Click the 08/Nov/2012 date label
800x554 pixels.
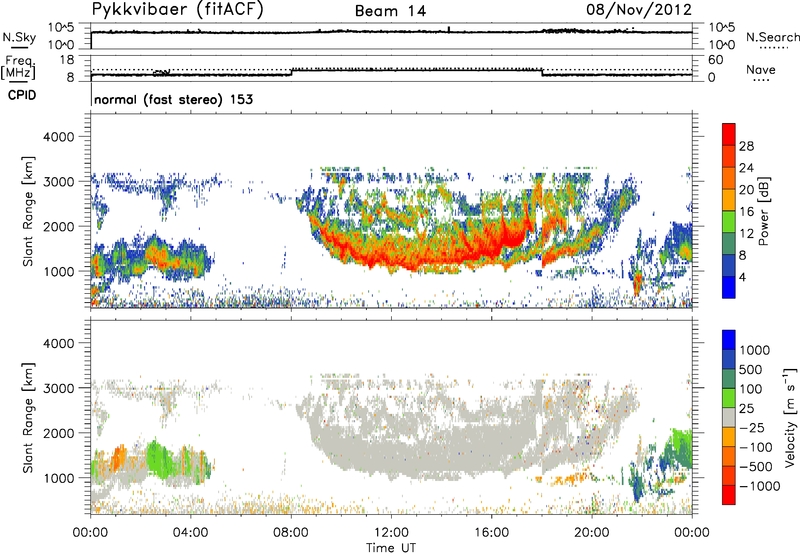639,10
